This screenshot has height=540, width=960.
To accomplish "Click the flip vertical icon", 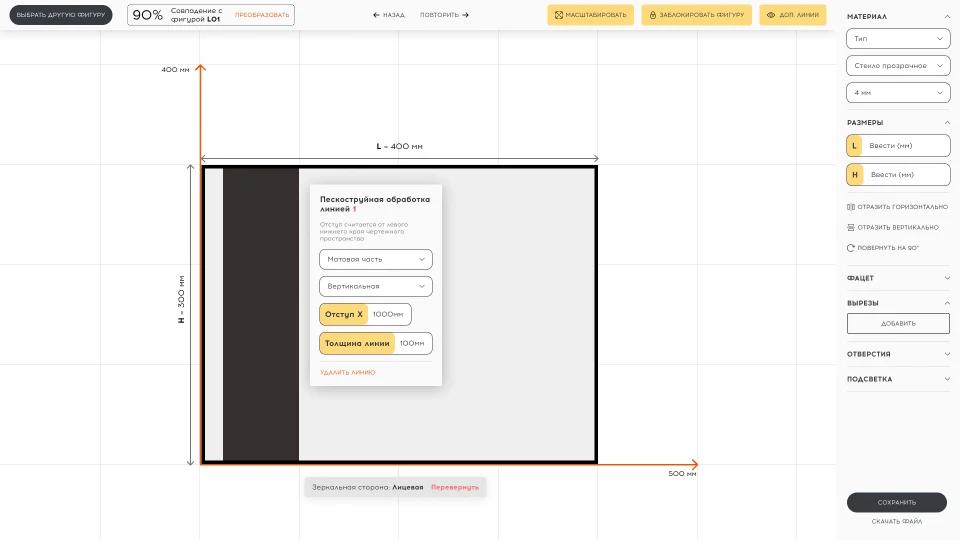I will click(x=850, y=227).
